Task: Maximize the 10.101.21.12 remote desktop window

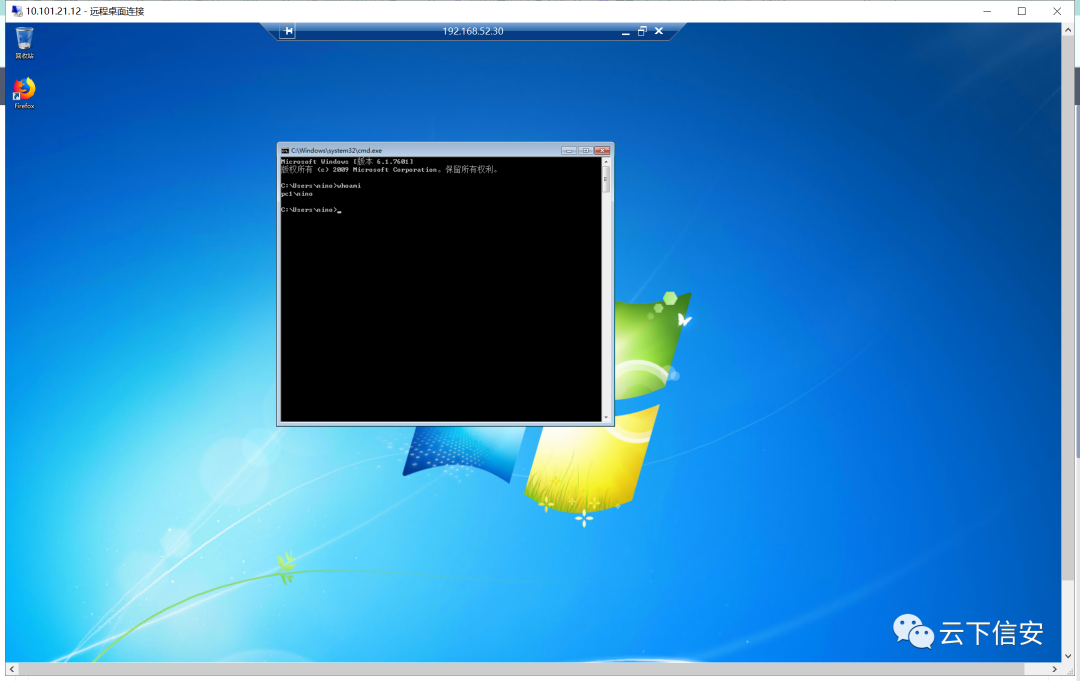Action: [x=1022, y=11]
